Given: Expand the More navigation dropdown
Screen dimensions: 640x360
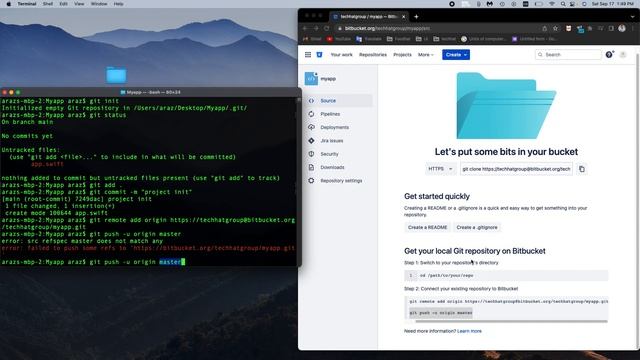Looking at the screenshot, I should click(x=426, y=55).
